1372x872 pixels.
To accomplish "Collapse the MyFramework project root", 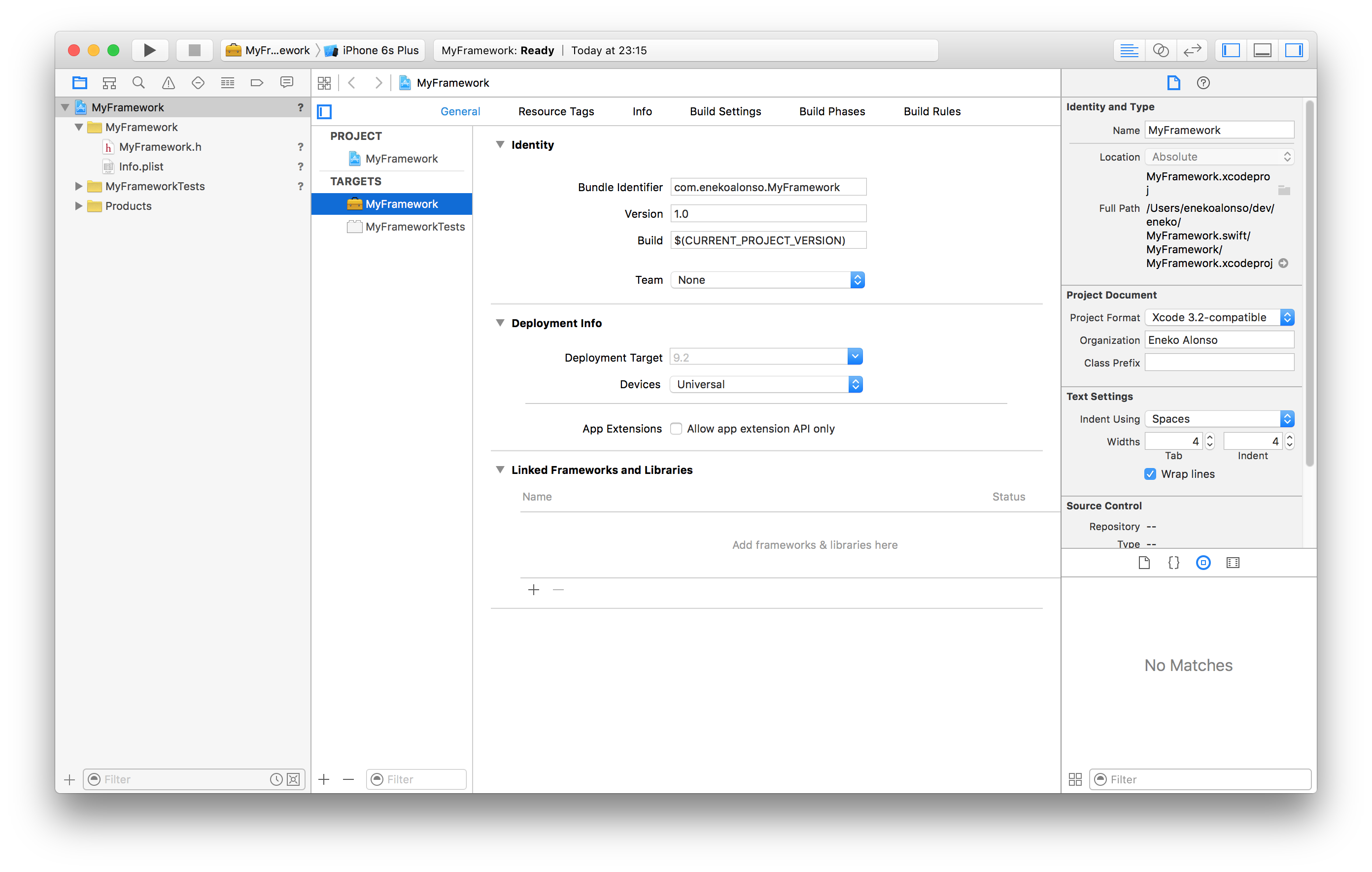I will point(65,108).
